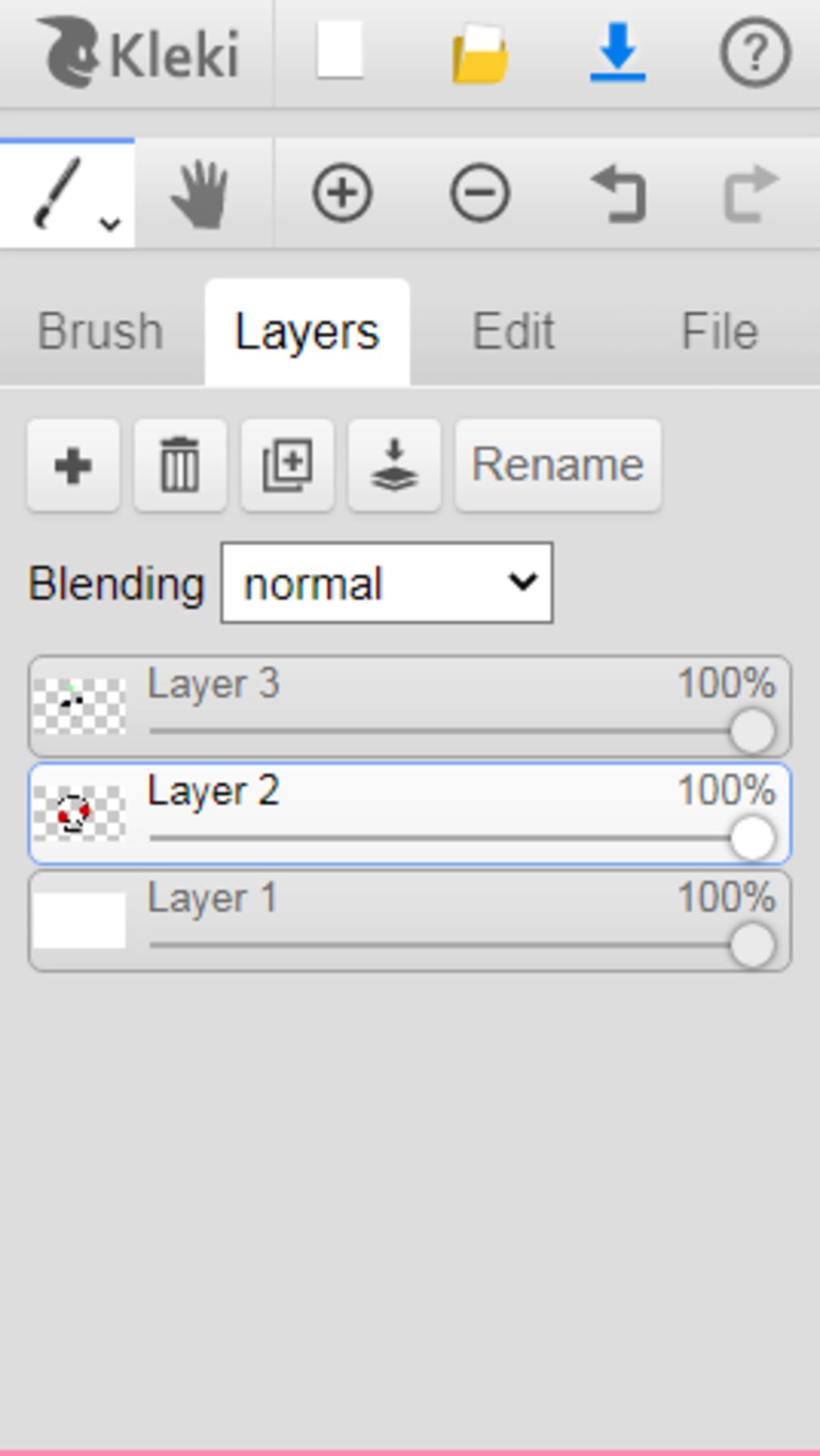This screenshot has height=1456, width=820.
Task: Download the image via the blue arrow
Action: coord(617,53)
